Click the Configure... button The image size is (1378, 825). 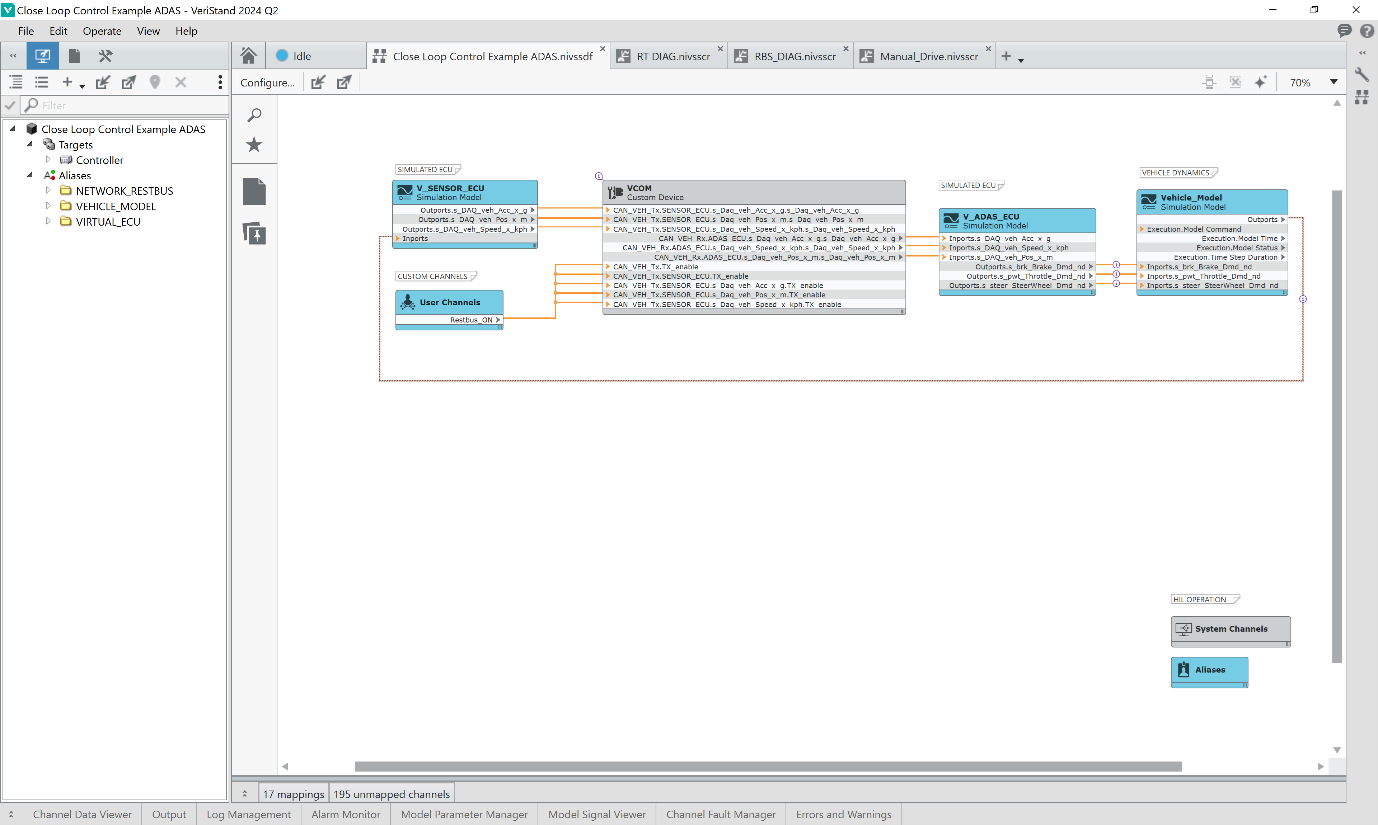[x=267, y=82]
